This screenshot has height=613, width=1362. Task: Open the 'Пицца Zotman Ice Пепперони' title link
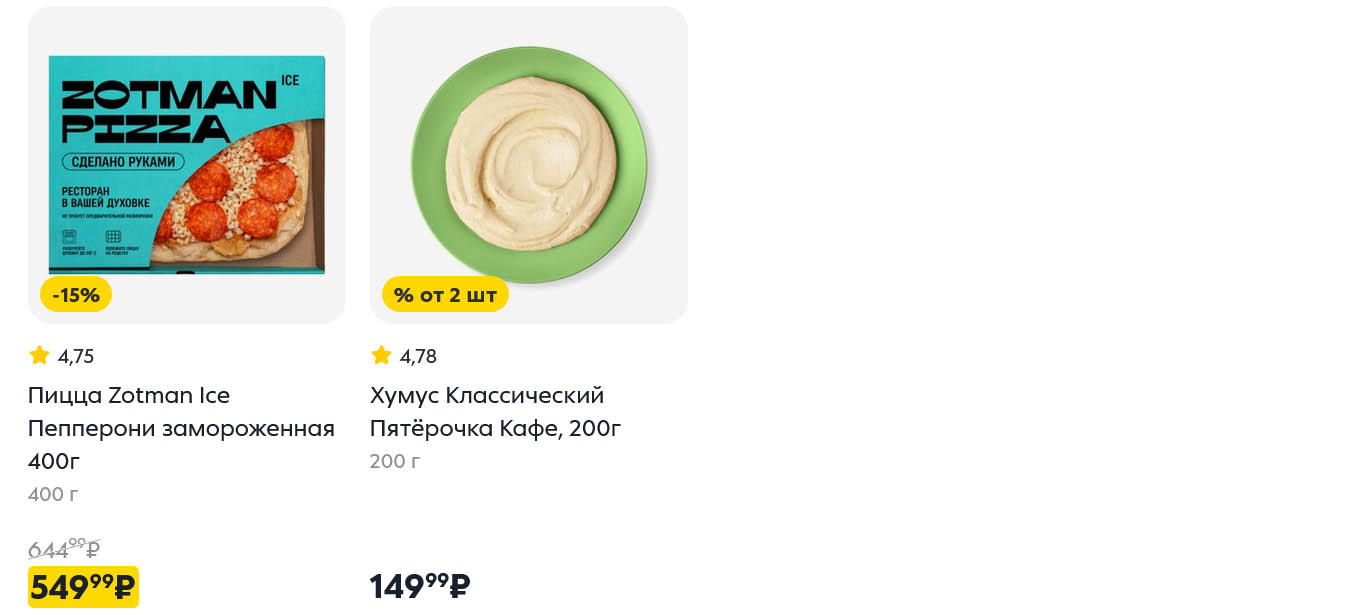pos(181,428)
